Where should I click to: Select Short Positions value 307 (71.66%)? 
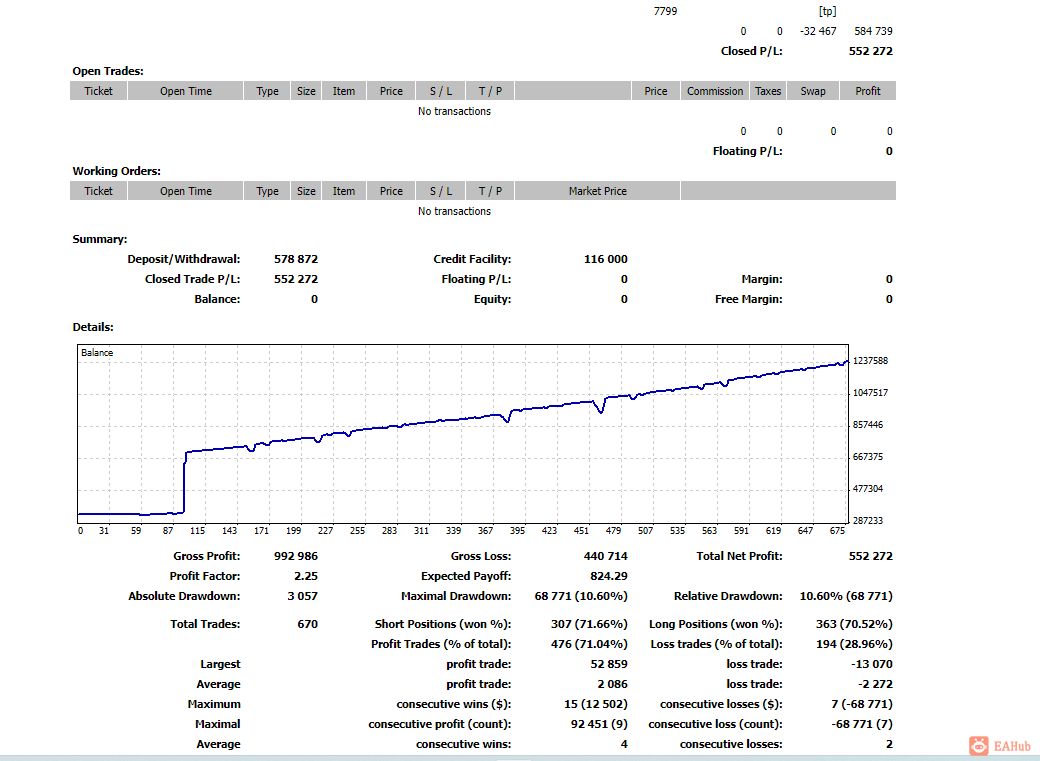click(x=589, y=624)
